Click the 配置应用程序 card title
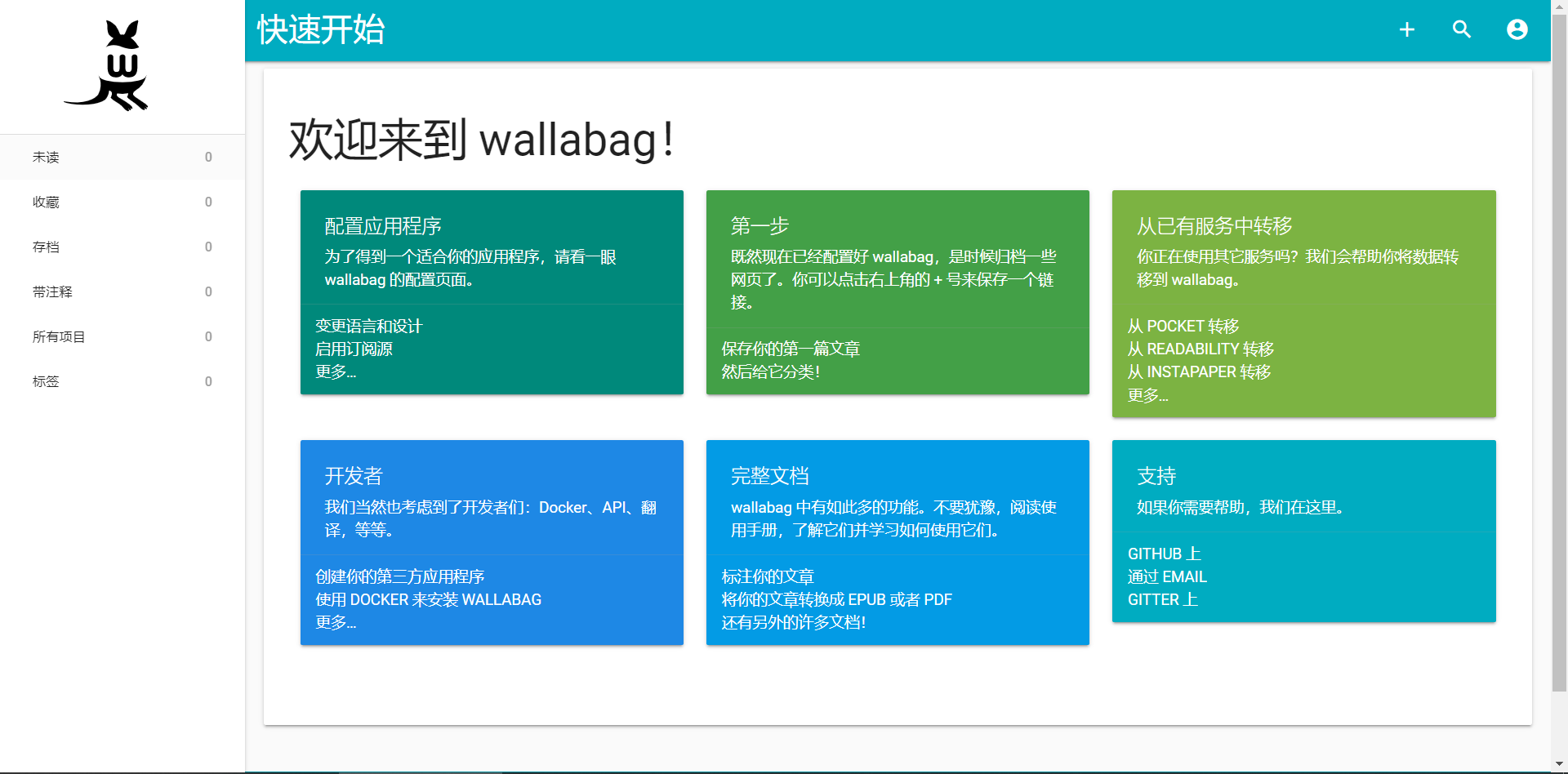The width and height of the screenshot is (1568, 774). pyautogui.click(x=383, y=226)
